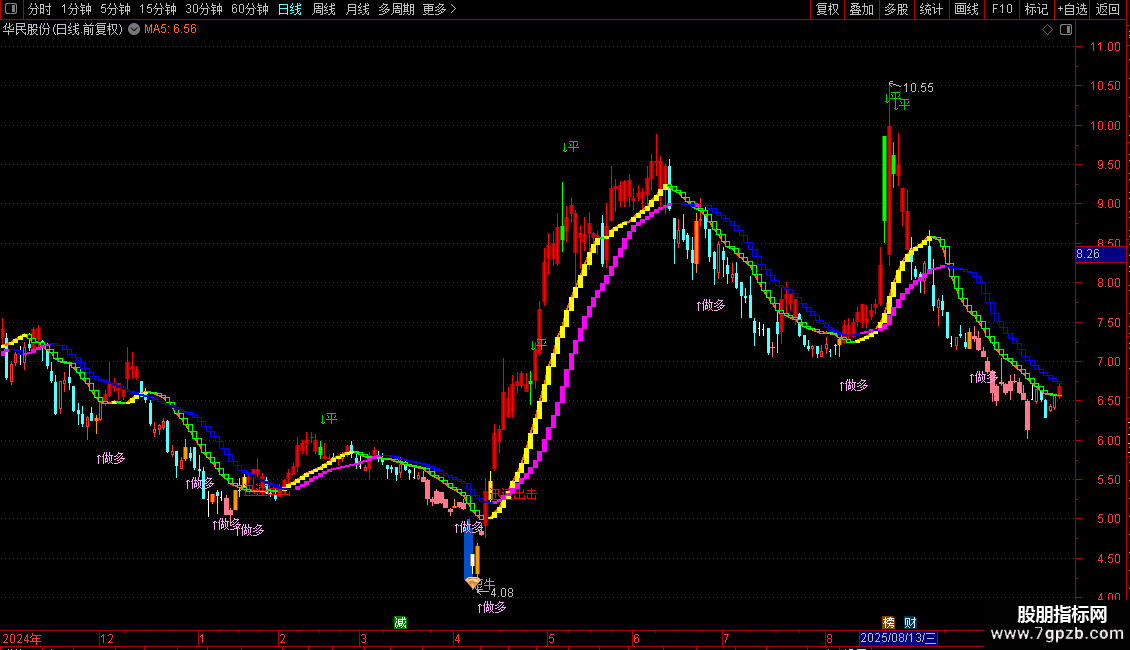
Task: Click the 2024年 label on time axis
Action: click(22, 638)
